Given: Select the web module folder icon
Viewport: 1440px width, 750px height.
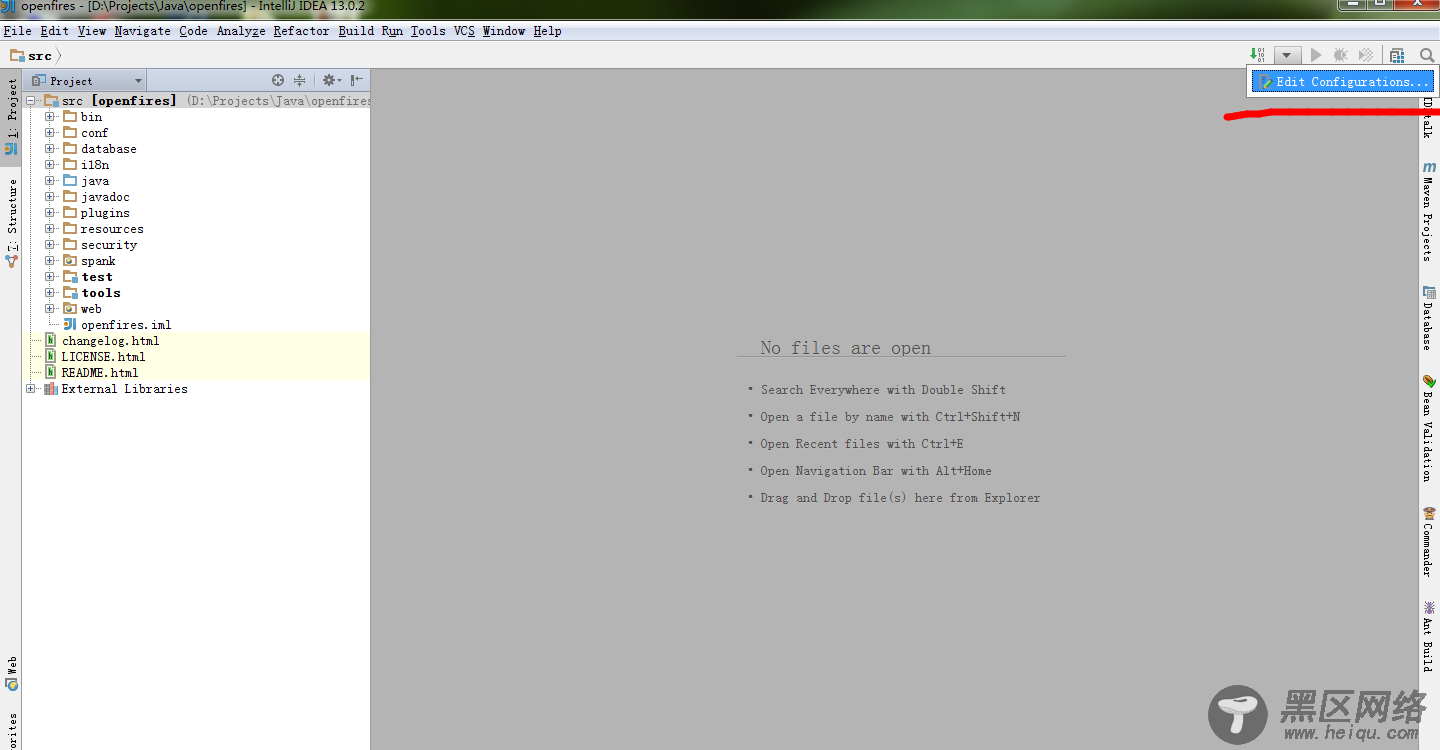Looking at the screenshot, I should pyautogui.click(x=70, y=309).
